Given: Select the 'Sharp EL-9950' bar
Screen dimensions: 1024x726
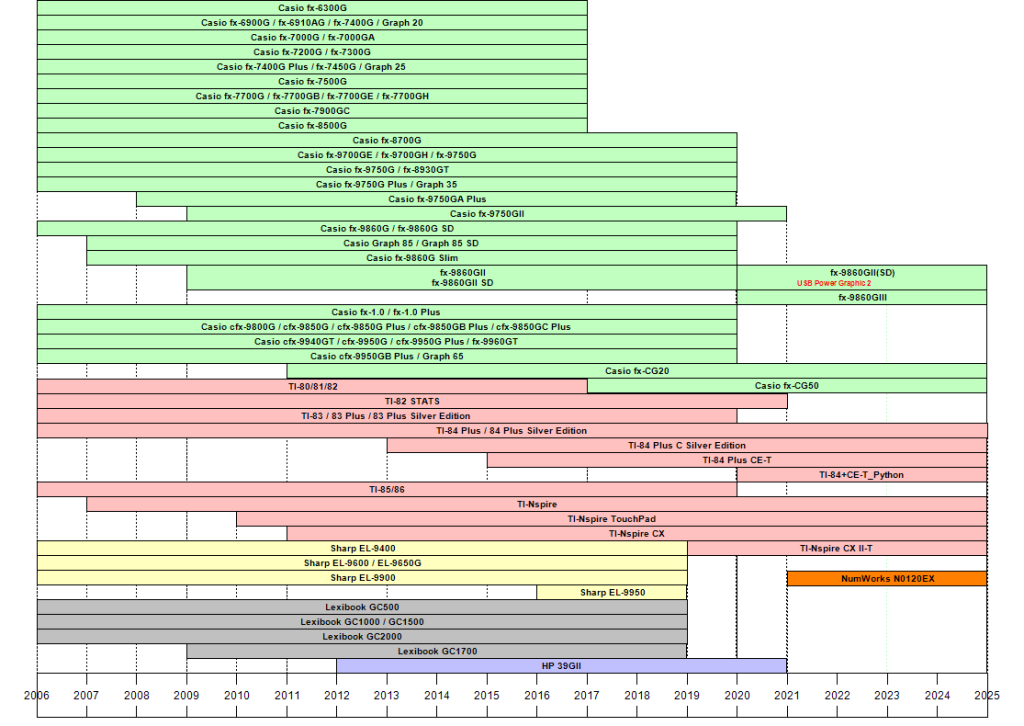Looking at the screenshot, I should pos(612,593).
